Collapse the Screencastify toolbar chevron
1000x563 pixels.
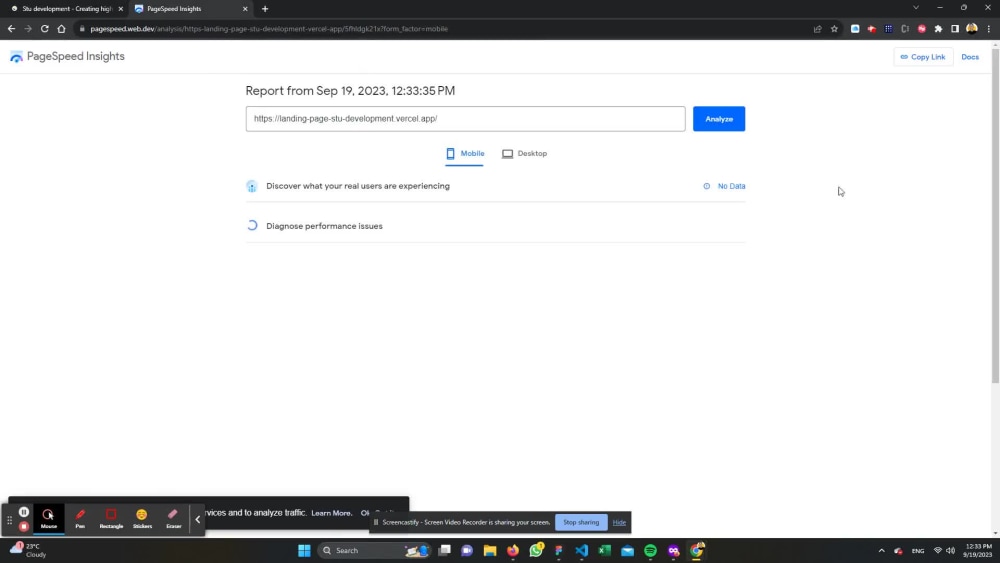198,520
